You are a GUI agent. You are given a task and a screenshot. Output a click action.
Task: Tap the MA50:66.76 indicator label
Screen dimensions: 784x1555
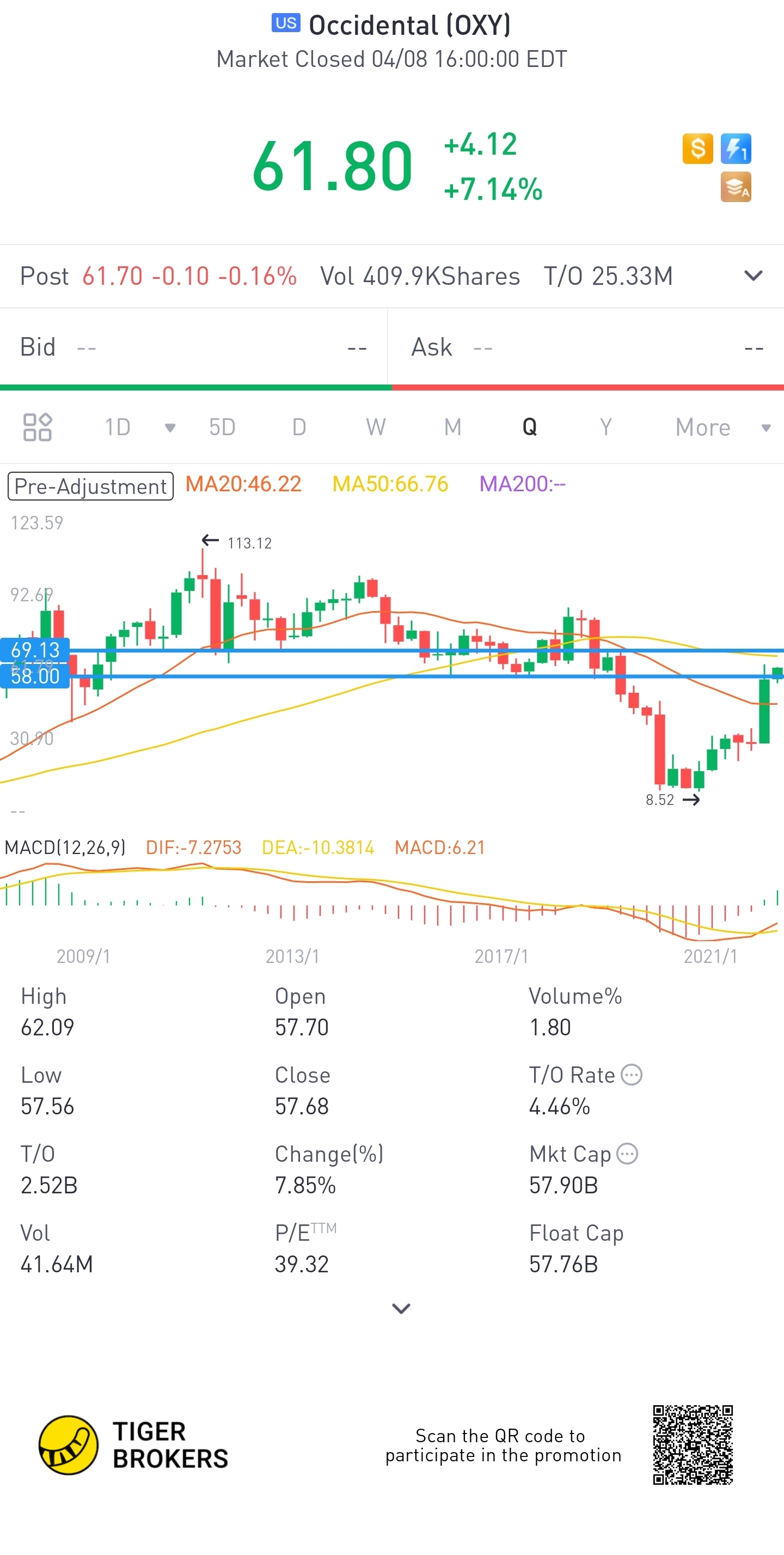coord(390,484)
